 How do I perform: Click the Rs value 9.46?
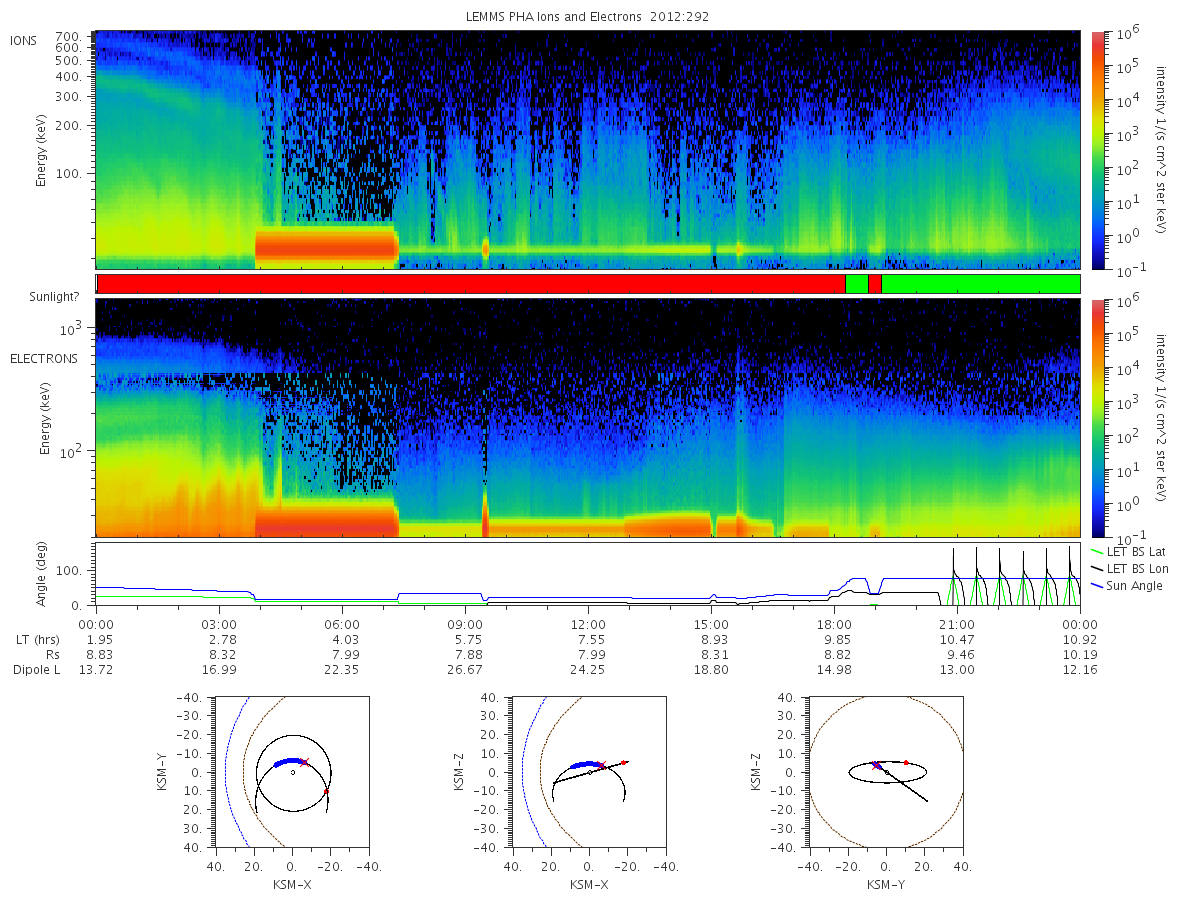957,654
